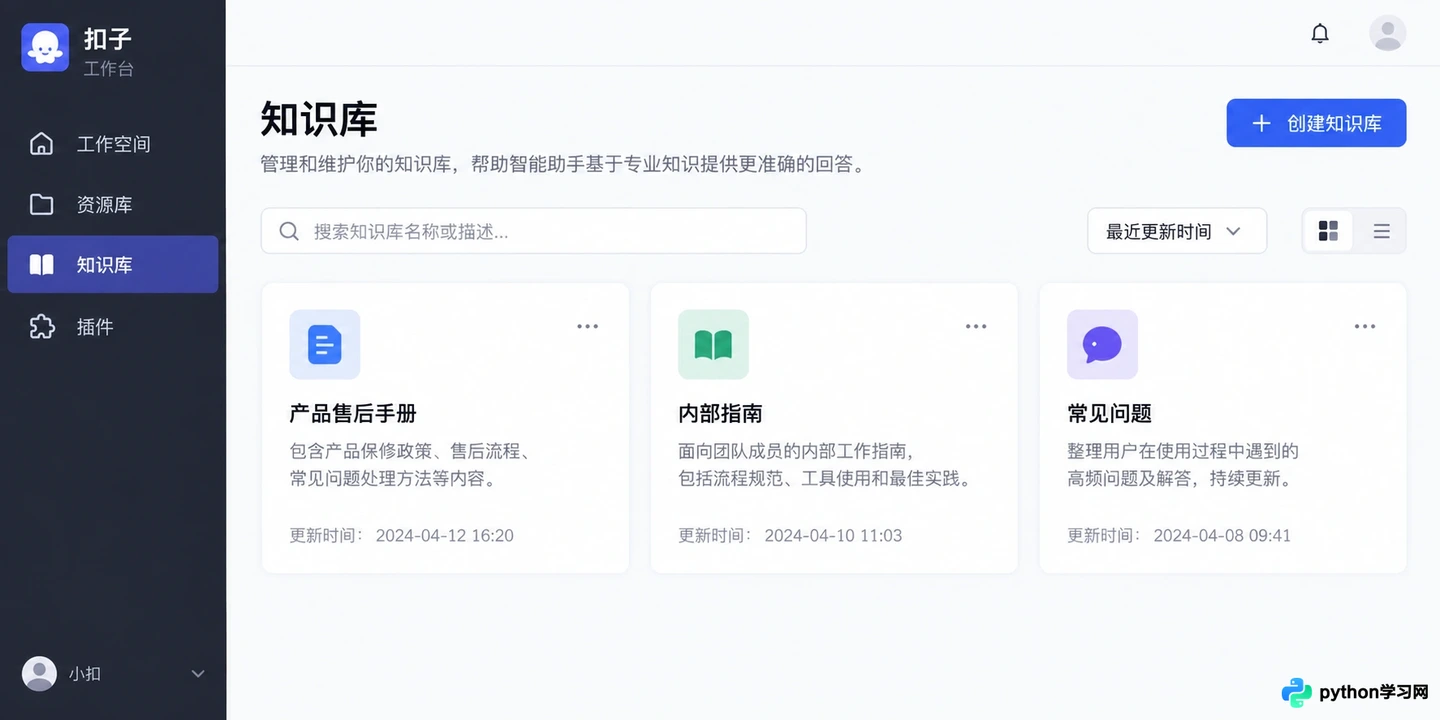
Task: Click the 插件 puzzle icon
Action: pyautogui.click(x=41, y=326)
